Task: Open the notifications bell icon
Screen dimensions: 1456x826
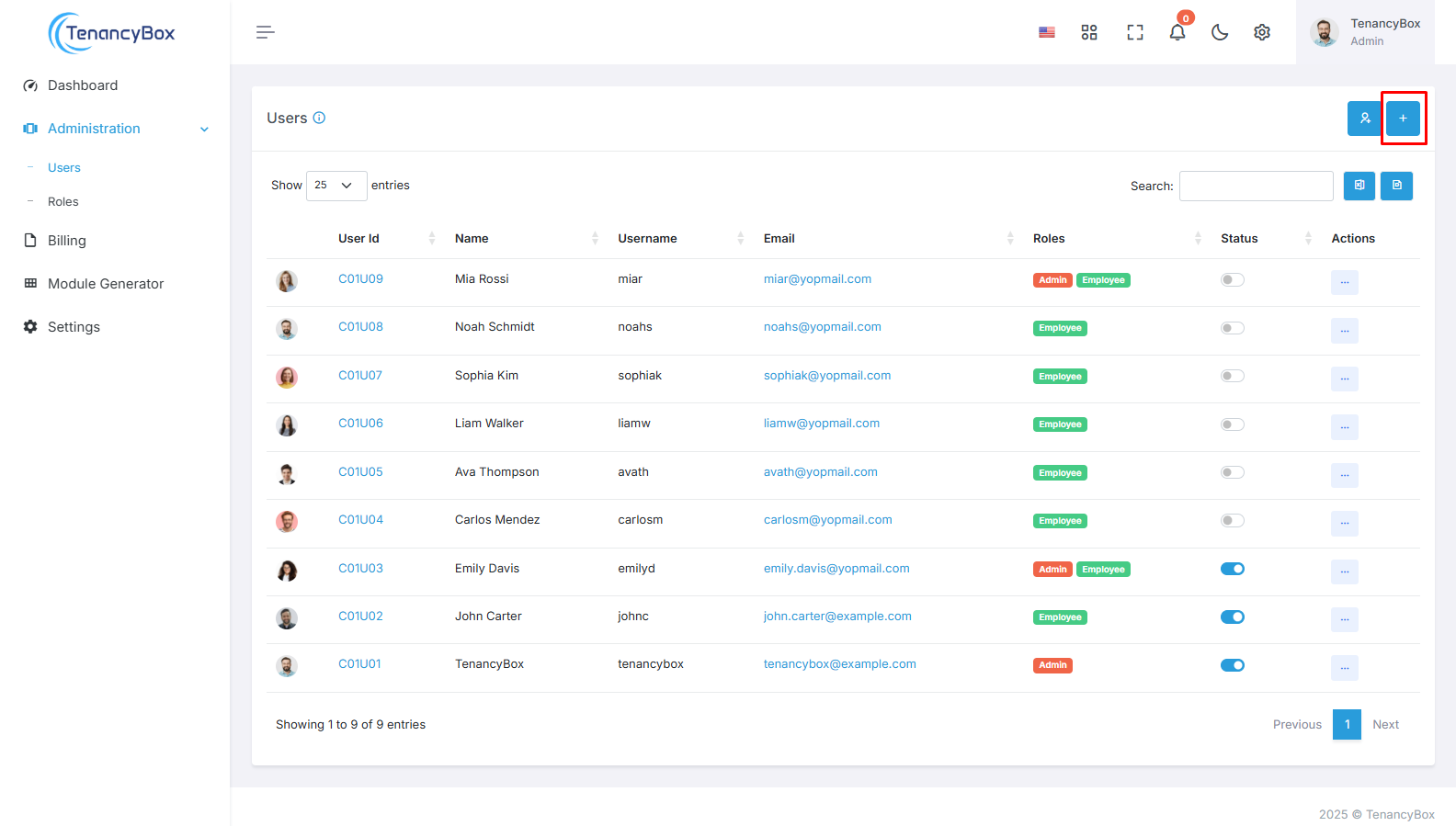Action: [x=1177, y=32]
